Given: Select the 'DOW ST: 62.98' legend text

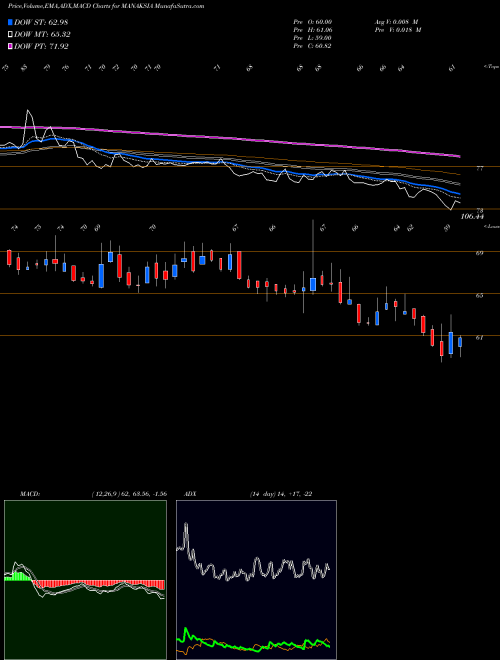Looking at the screenshot, I should coord(41,22).
